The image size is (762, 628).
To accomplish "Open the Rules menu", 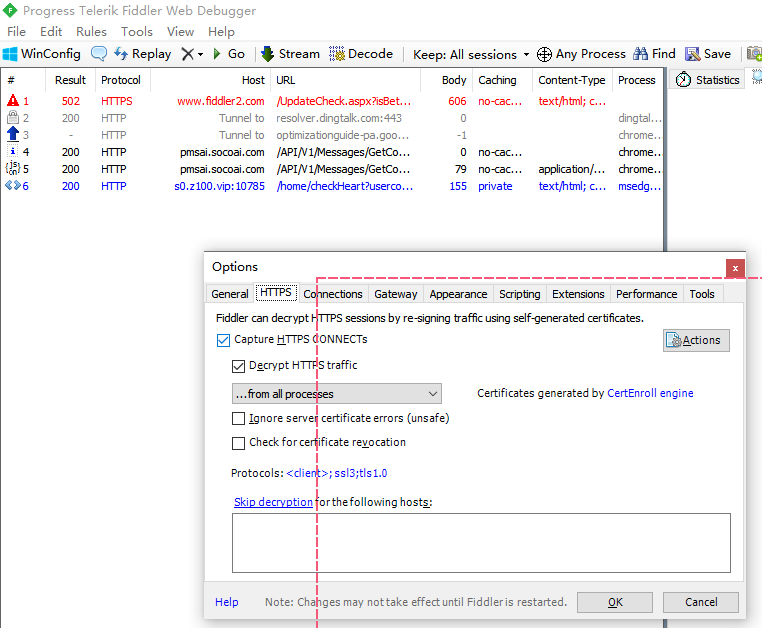I will pos(91,32).
